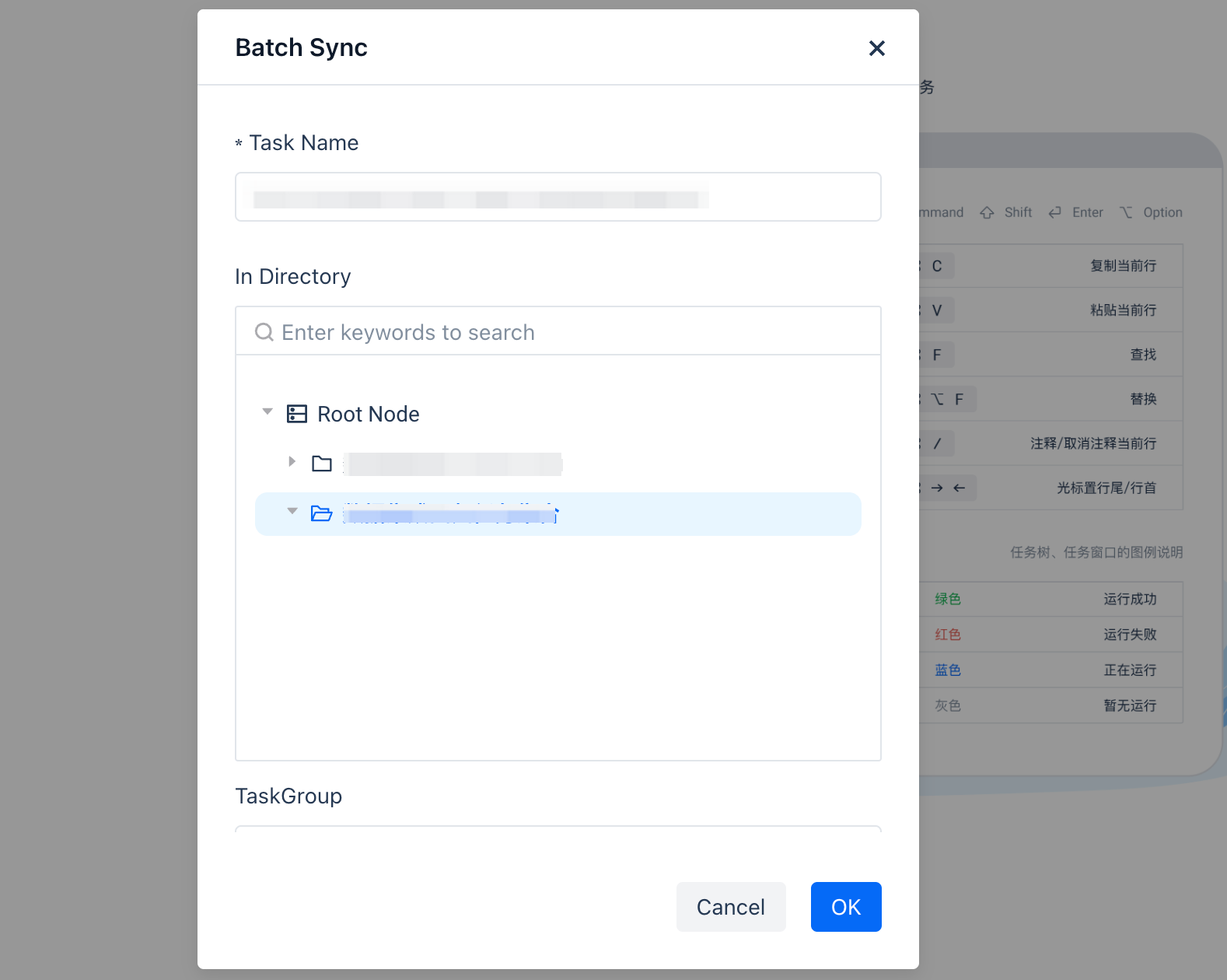Viewport: 1227px width, 980px height.
Task: Click the green 绿色 legend label
Action: point(947,599)
